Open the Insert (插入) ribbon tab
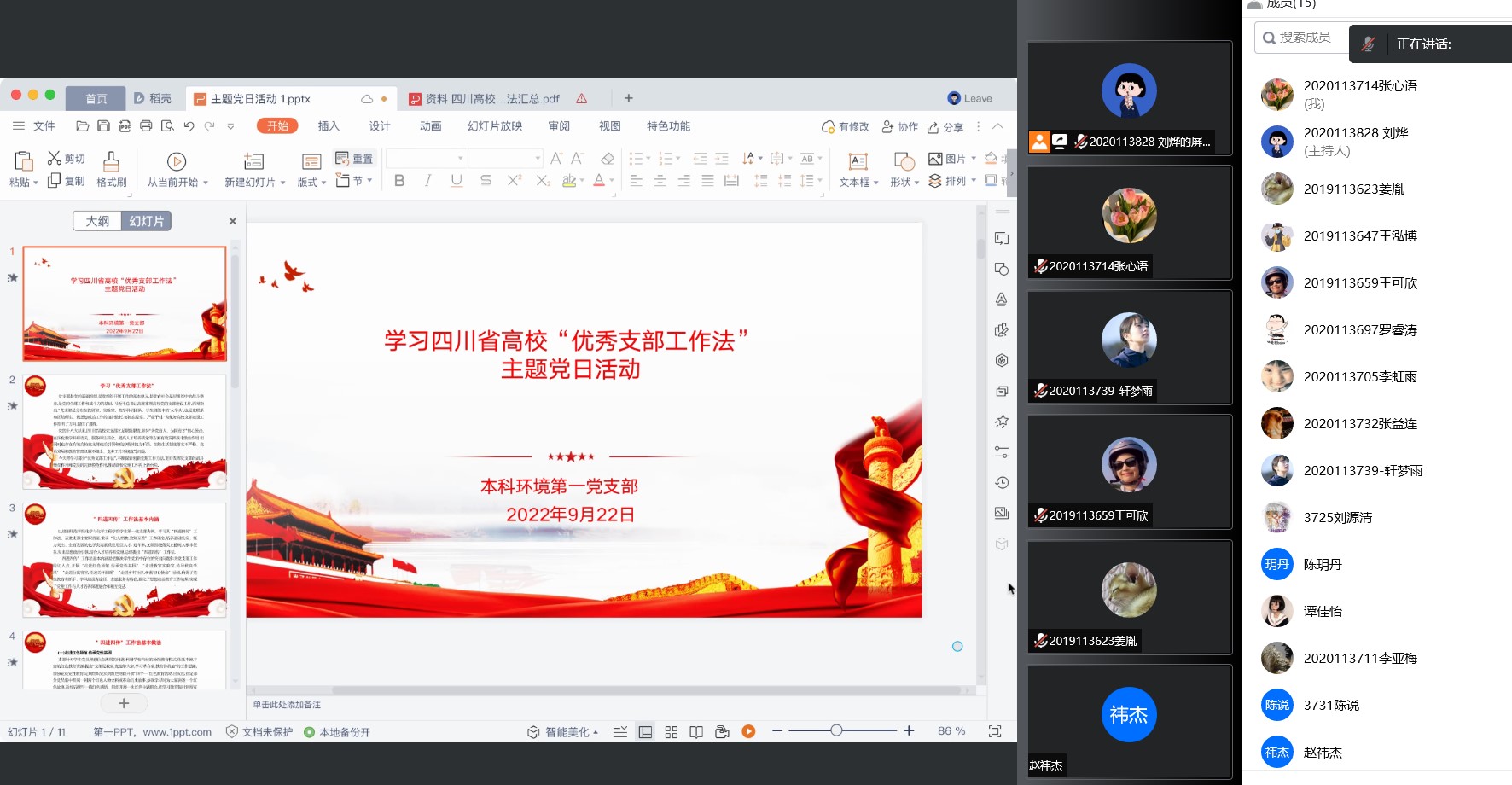 [x=329, y=126]
